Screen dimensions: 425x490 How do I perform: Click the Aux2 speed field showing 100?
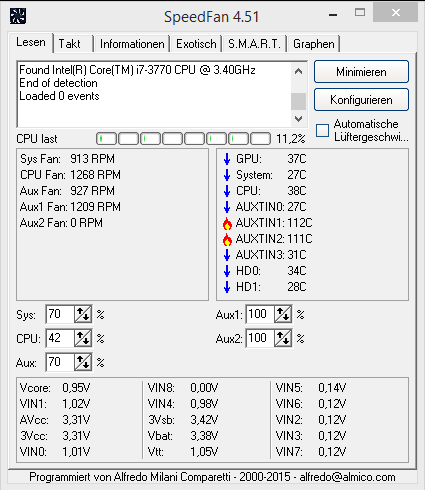pos(260,338)
